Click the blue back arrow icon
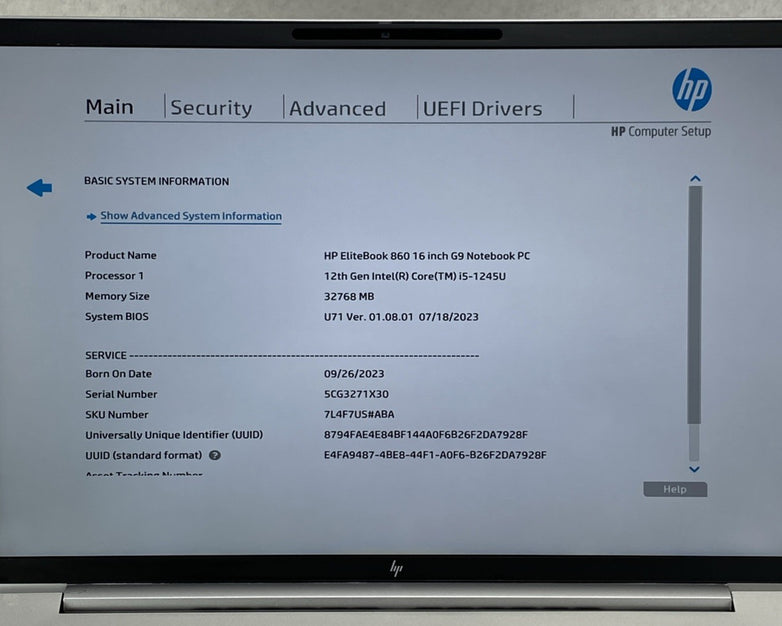 (x=39, y=188)
